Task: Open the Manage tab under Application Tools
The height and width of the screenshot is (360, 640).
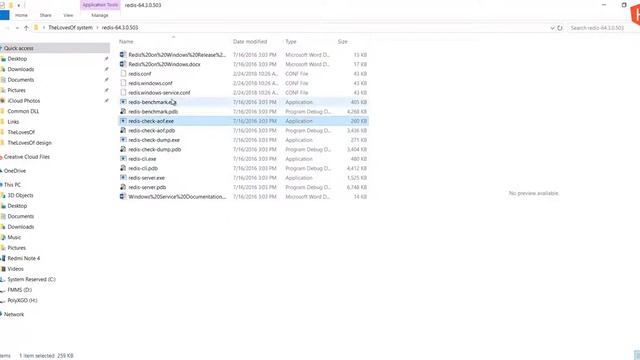Action: click(100, 15)
